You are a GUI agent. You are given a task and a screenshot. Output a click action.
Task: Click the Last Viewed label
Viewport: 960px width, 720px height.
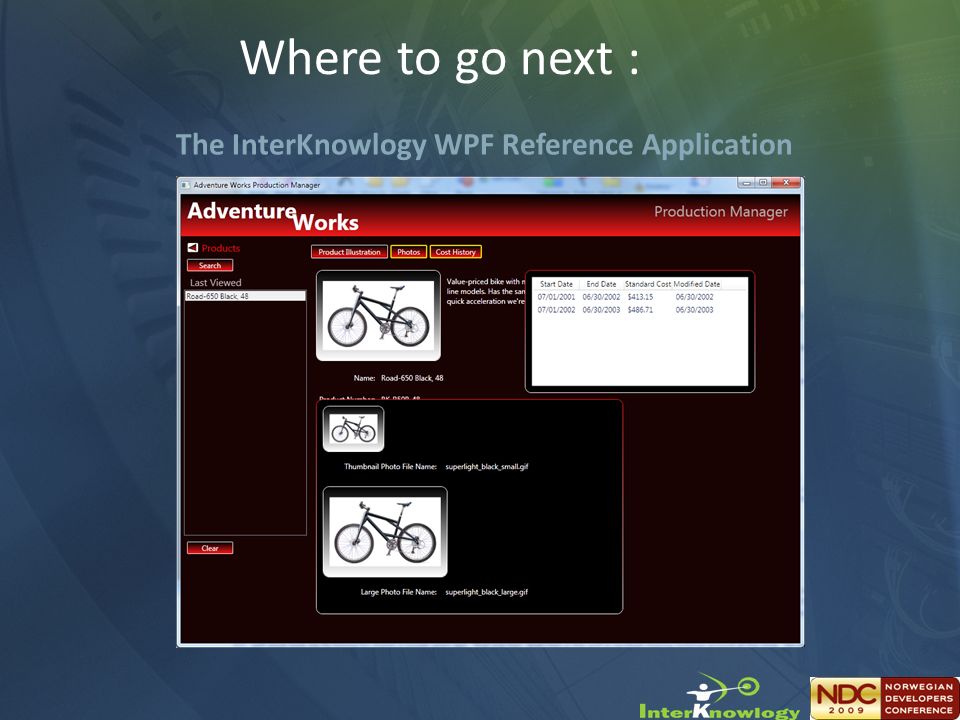[x=216, y=282]
